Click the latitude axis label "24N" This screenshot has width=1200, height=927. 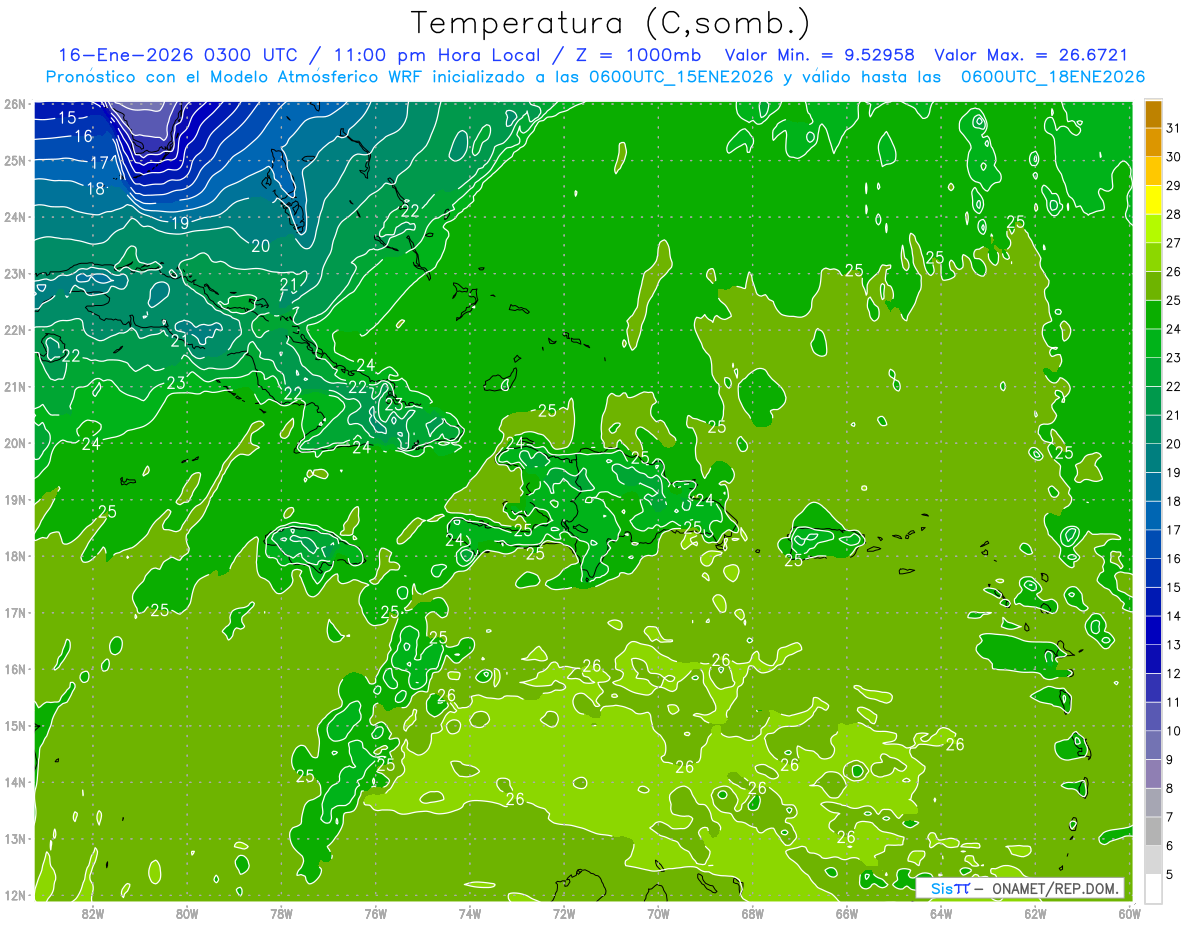click(14, 217)
